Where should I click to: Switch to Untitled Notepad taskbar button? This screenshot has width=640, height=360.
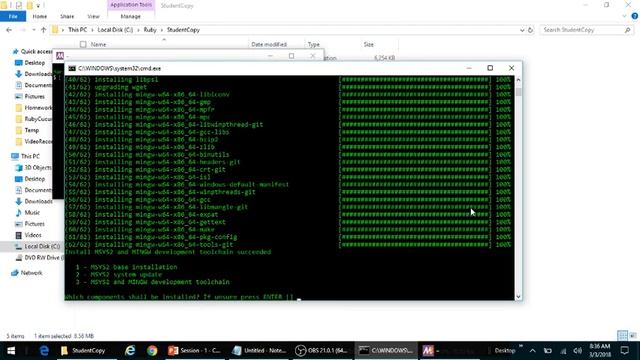[x=259, y=351]
